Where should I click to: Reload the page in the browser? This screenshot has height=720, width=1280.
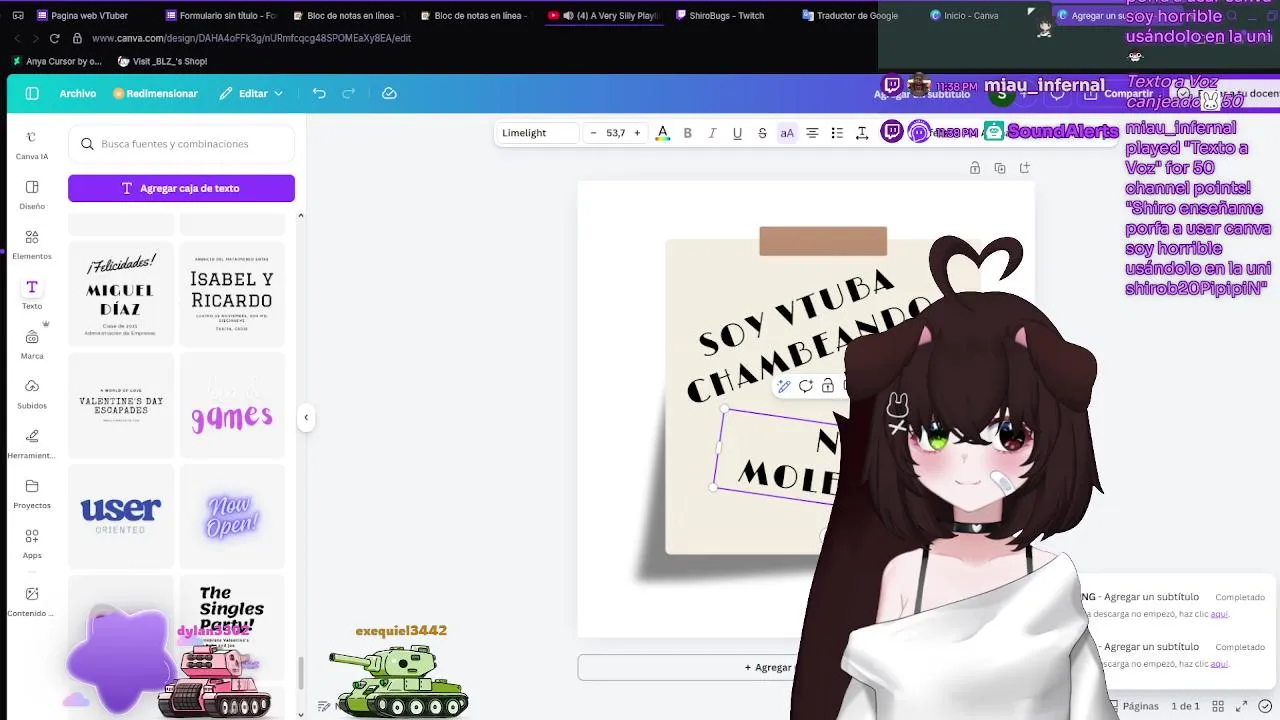pos(54,38)
